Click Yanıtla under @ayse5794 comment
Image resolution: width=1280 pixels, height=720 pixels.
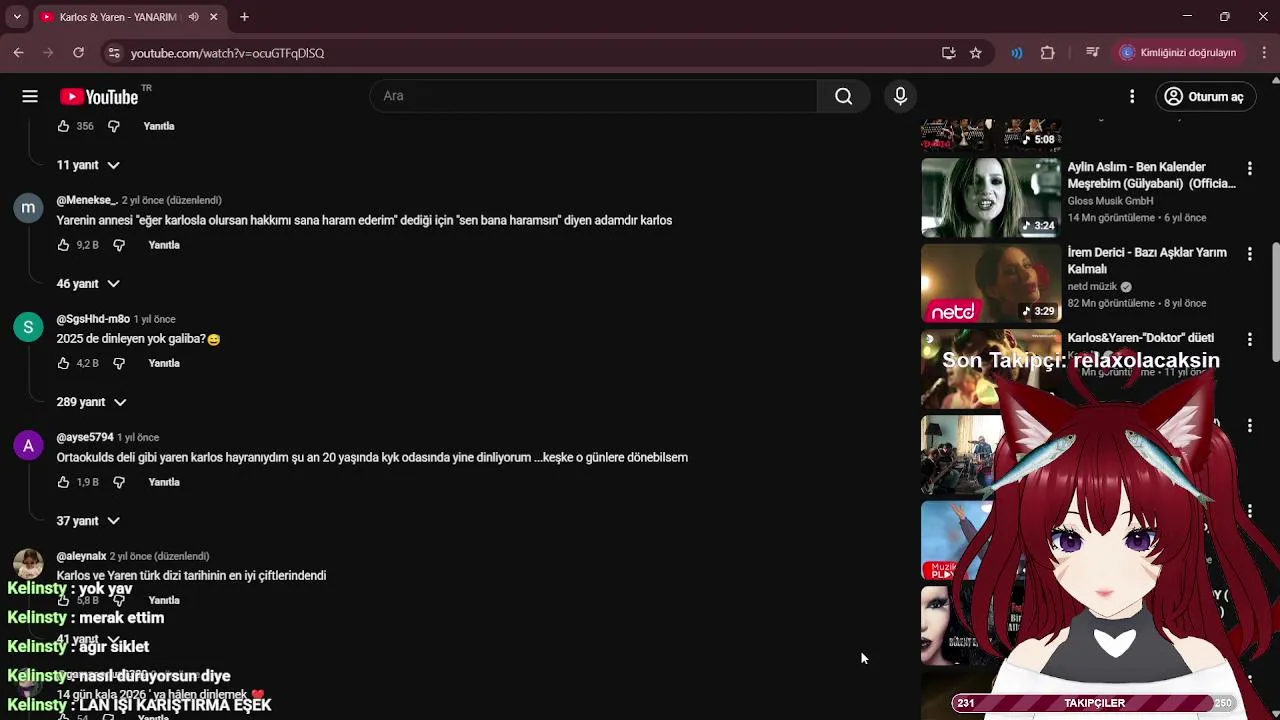(x=164, y=482)
